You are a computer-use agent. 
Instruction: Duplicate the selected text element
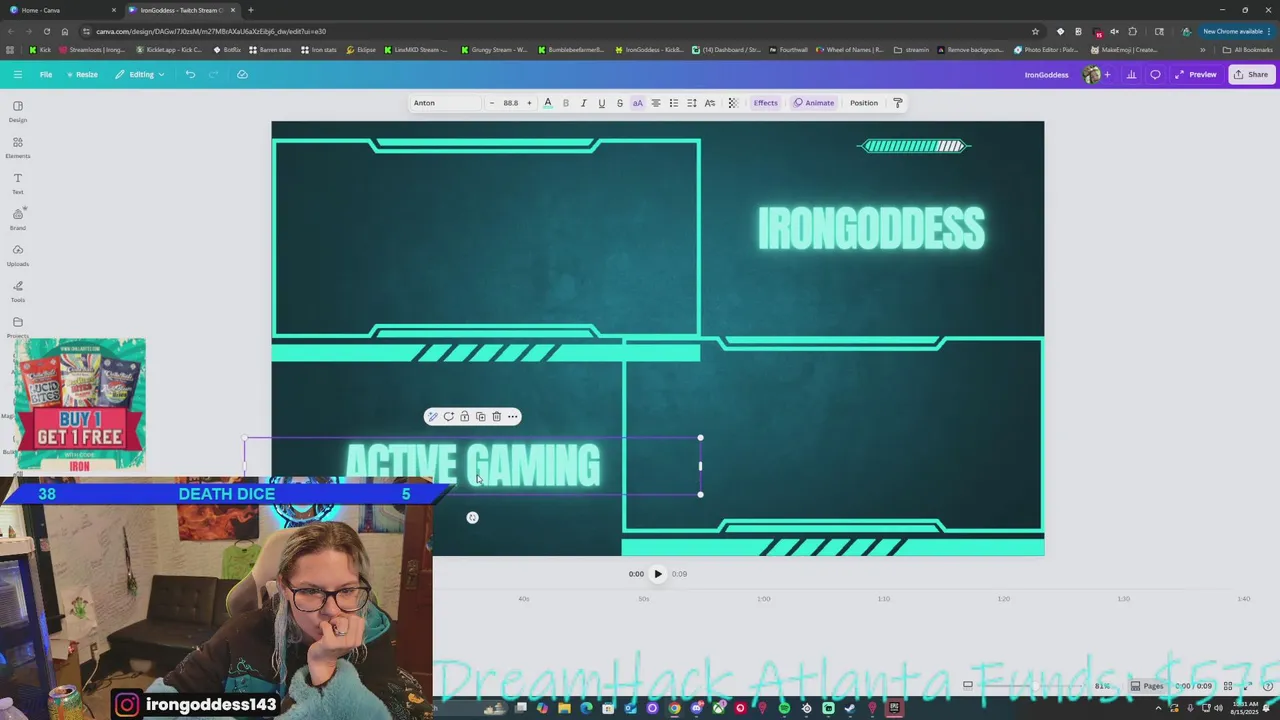click(480, 417)
